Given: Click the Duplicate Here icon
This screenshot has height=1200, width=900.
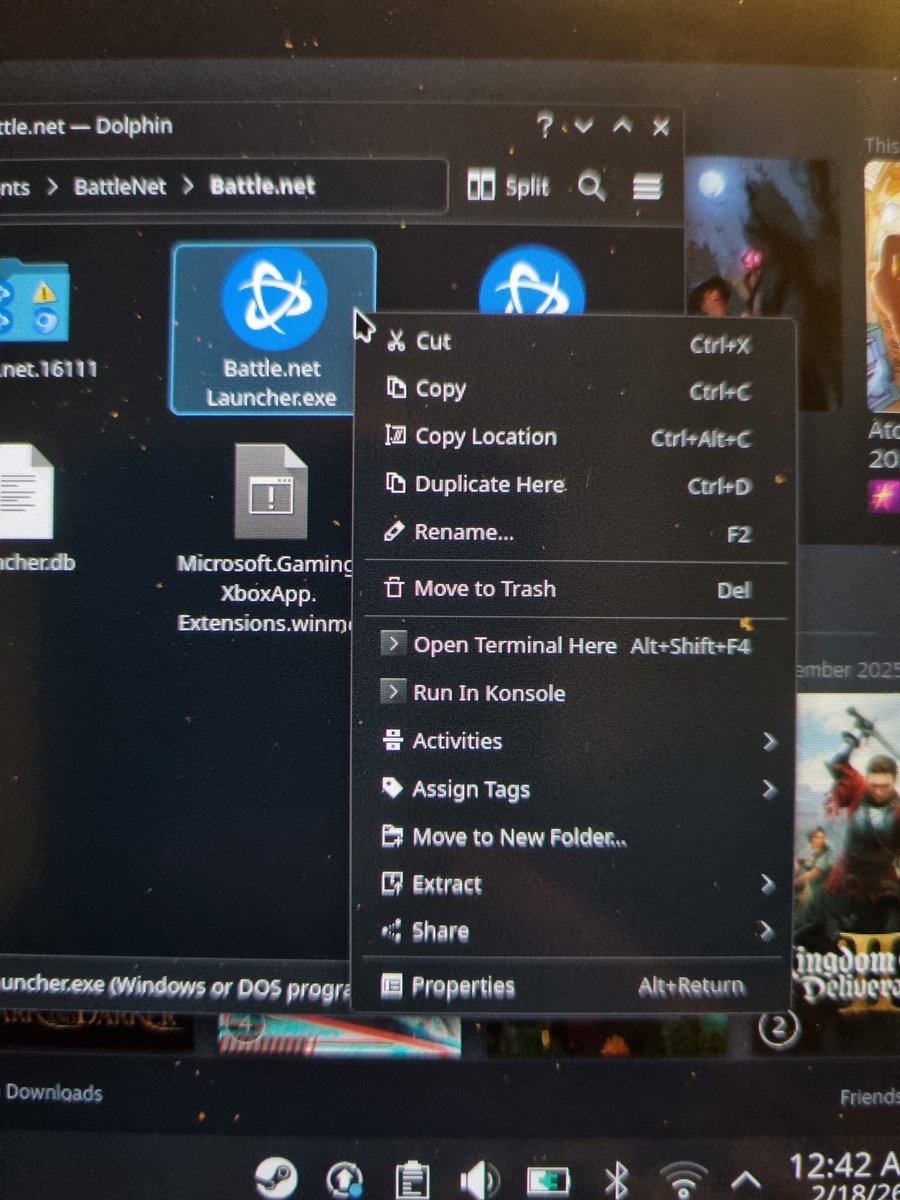Looking at the screenshot, I should (x=395, y=484).
